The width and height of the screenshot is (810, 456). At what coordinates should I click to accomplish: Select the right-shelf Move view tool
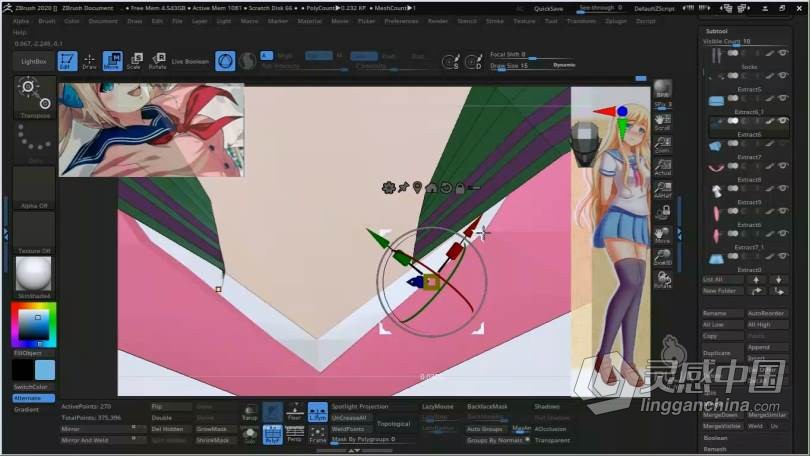coord(662,235)
